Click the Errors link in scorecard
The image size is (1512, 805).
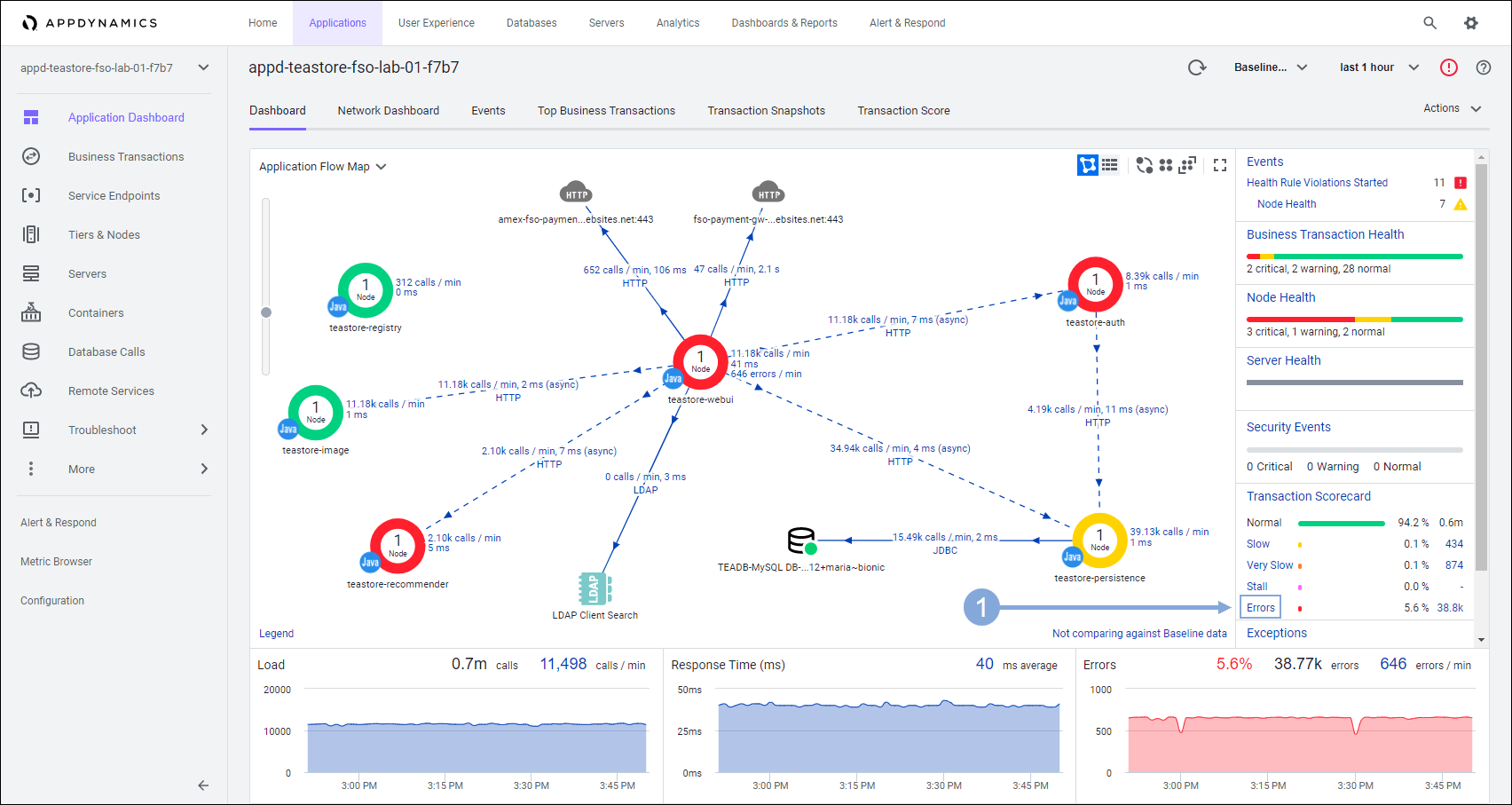coord(1260,608)
